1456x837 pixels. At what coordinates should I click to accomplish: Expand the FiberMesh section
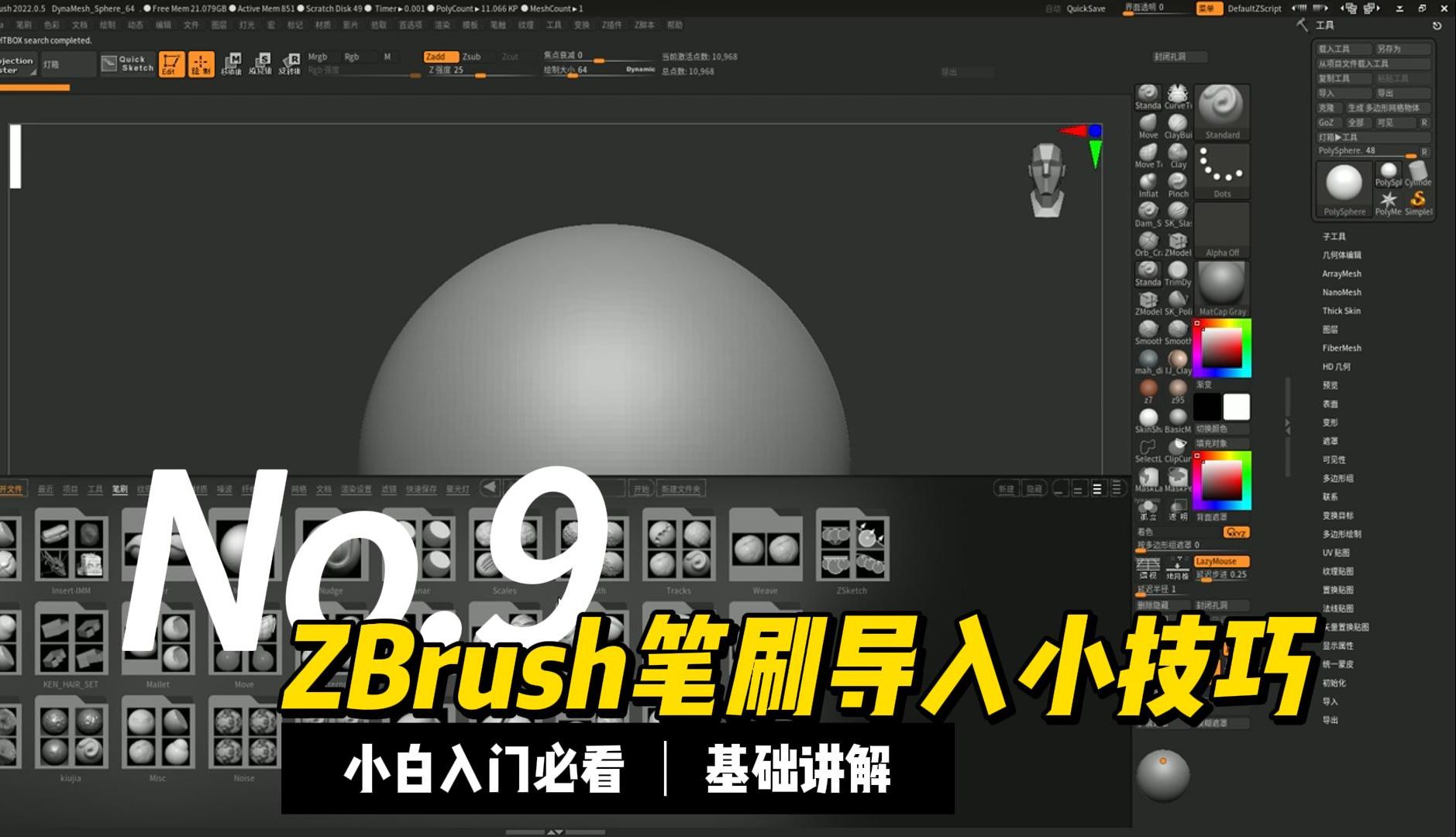(x=1341, y=348)
